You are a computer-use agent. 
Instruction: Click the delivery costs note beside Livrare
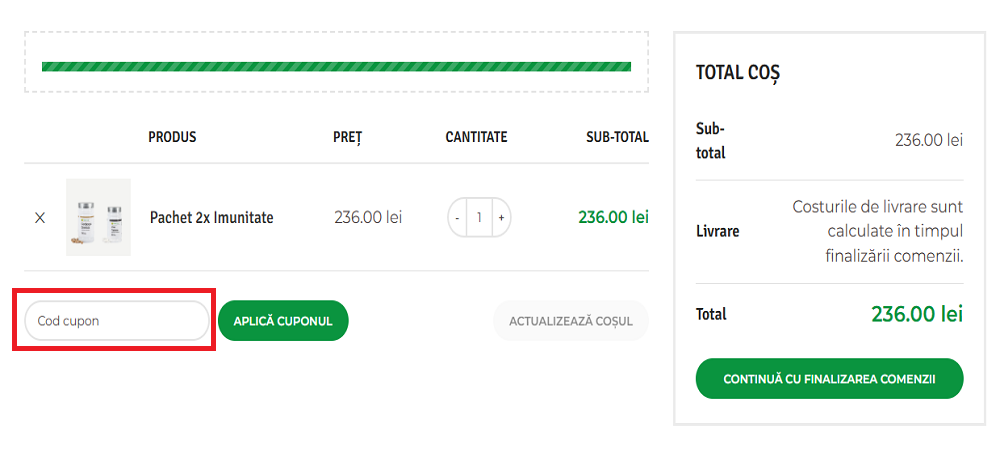(877, 231)
